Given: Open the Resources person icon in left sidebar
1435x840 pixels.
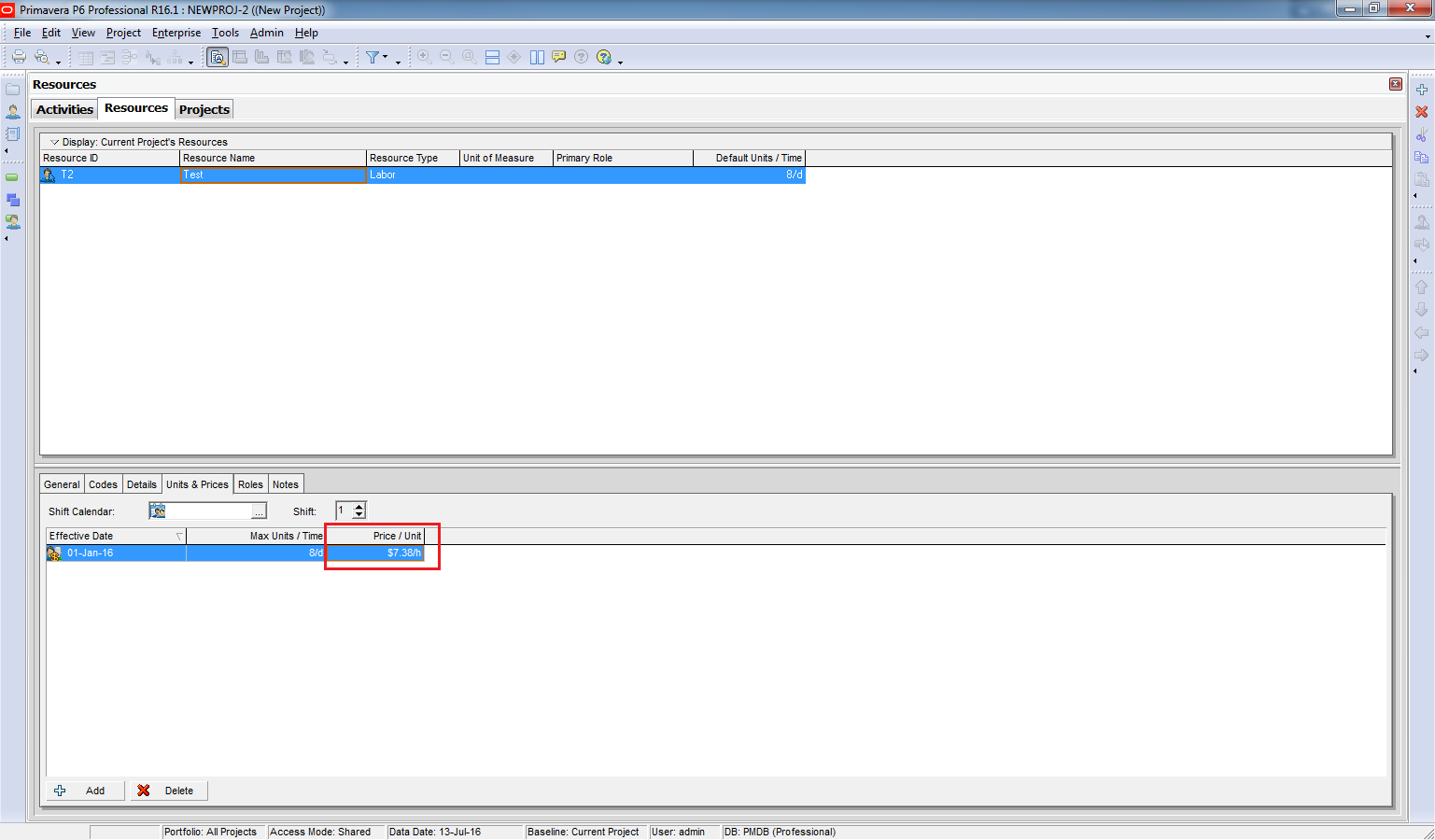Looking at the screenshot, I should tap(13, 112).
